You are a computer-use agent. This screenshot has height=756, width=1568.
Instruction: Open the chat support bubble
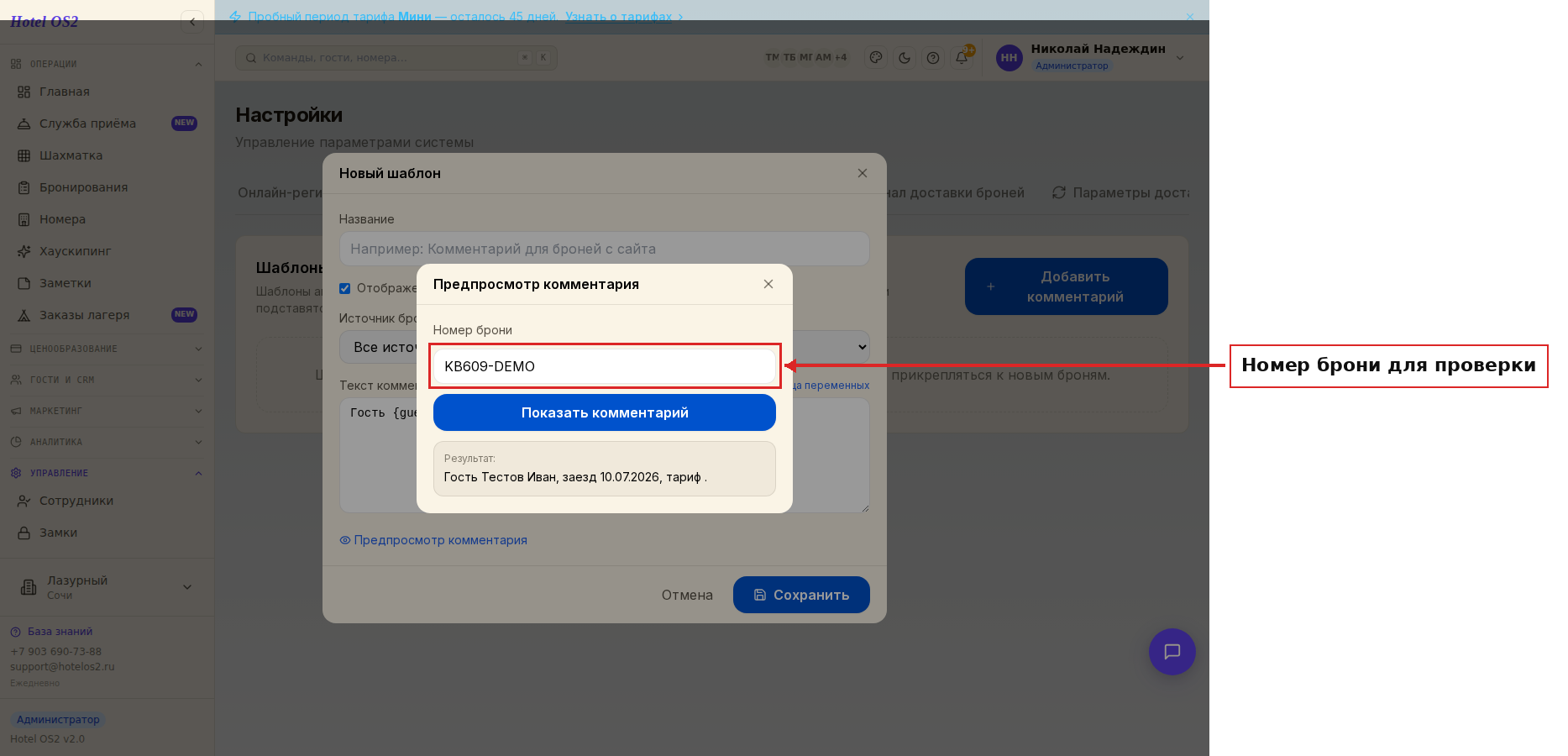tap(1172, 652)
